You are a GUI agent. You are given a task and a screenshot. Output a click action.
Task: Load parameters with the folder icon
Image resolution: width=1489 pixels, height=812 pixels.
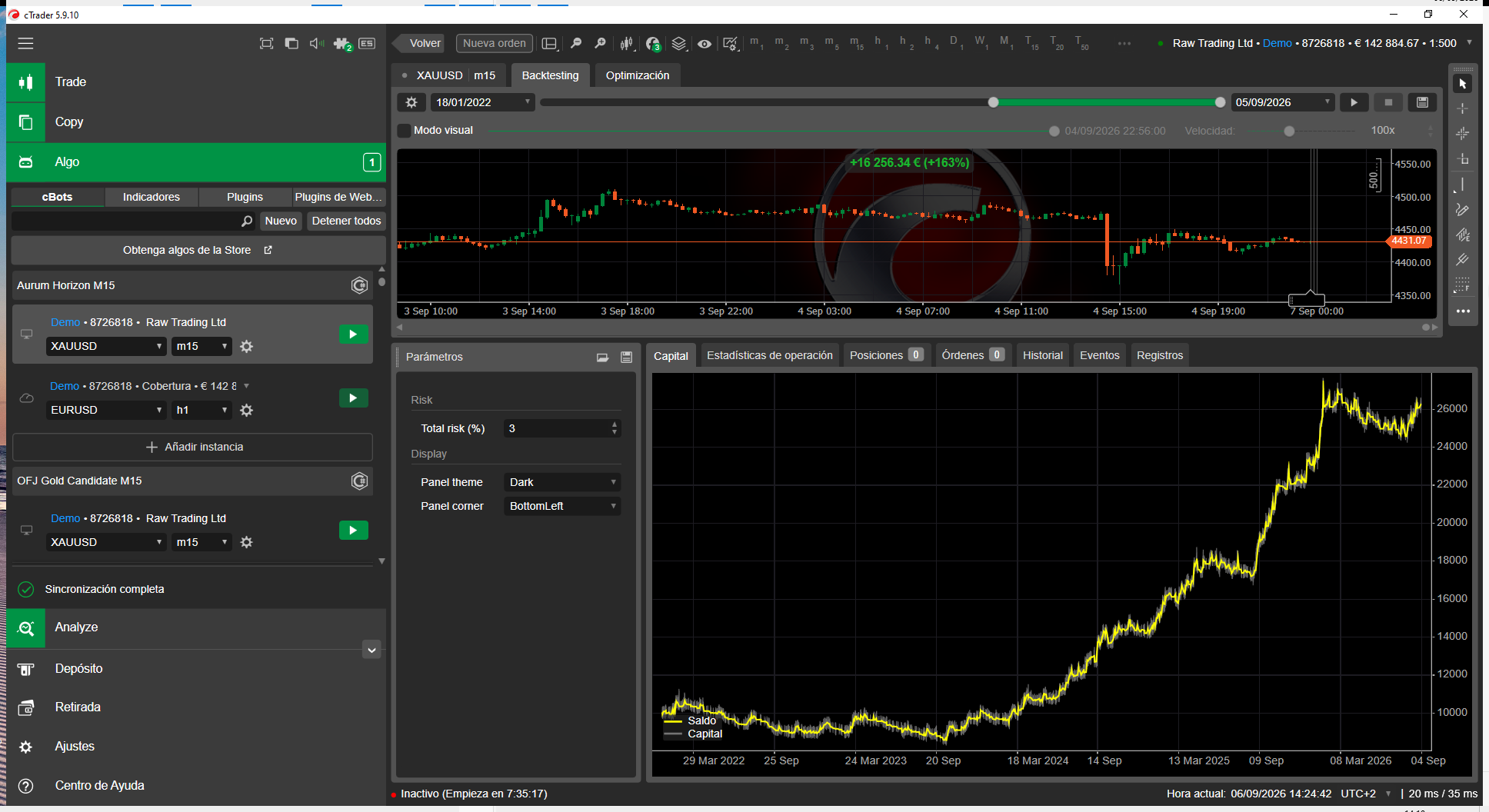coord(602,357)
